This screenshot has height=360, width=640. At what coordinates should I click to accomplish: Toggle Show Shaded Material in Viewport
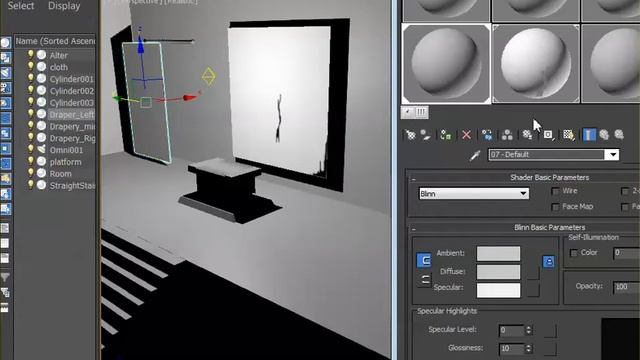click(x=569, y=135)
